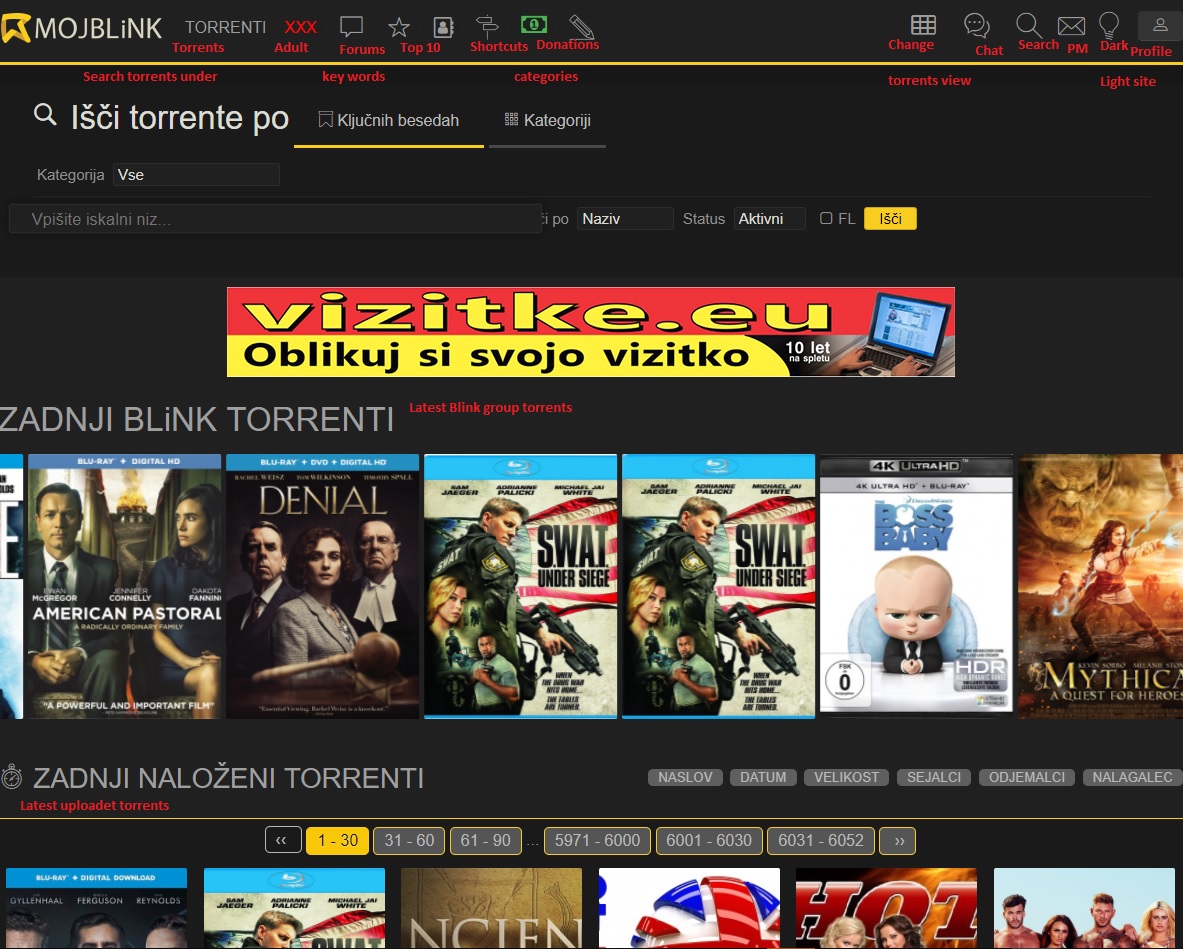
Task: Open the Chat bubbles icon
Action: [977, 26]
